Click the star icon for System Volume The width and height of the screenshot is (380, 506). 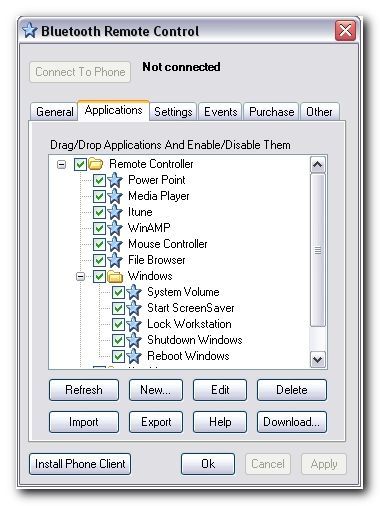(x=134, y=292)
